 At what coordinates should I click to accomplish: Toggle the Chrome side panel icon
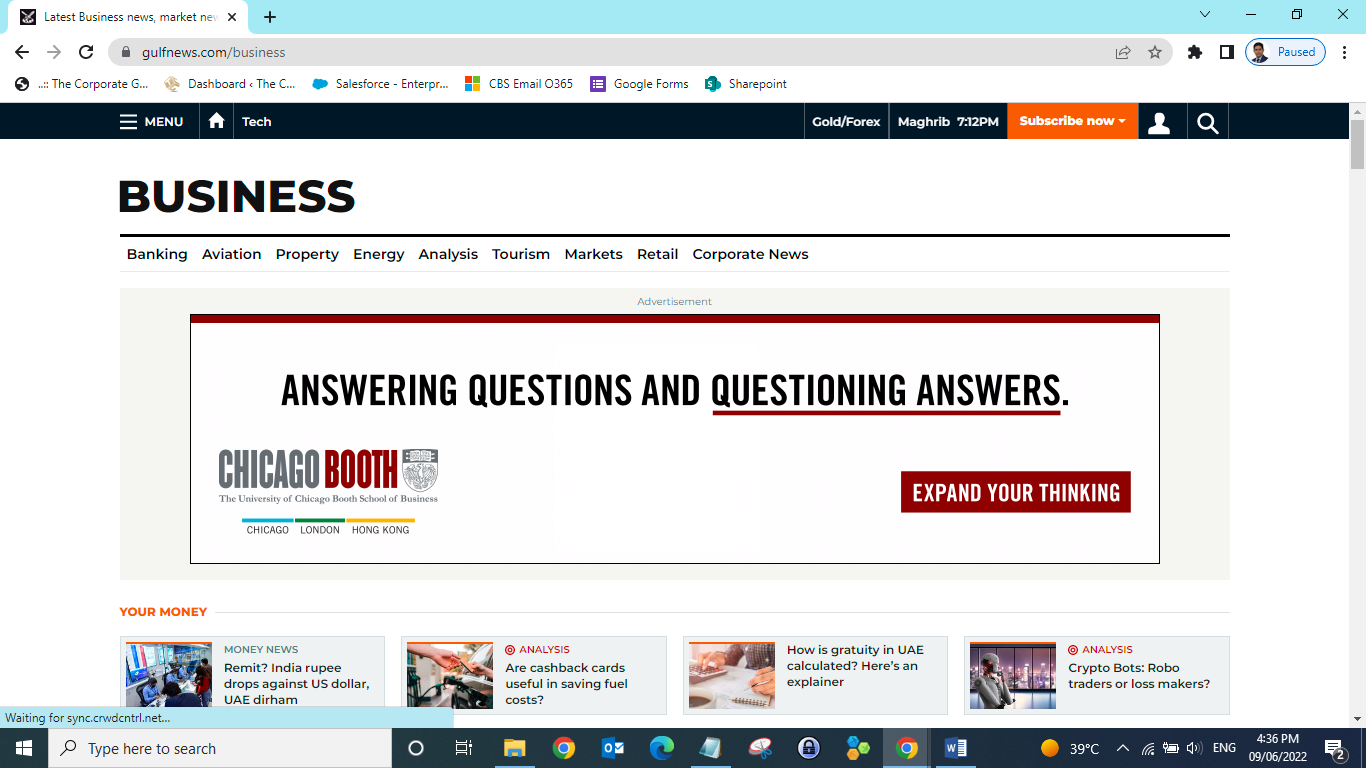pos(1226,52)
